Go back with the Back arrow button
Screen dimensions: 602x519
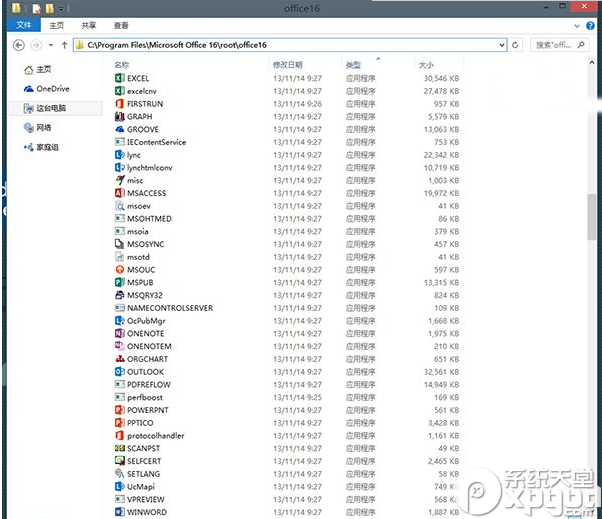click(x=19, y=45)
